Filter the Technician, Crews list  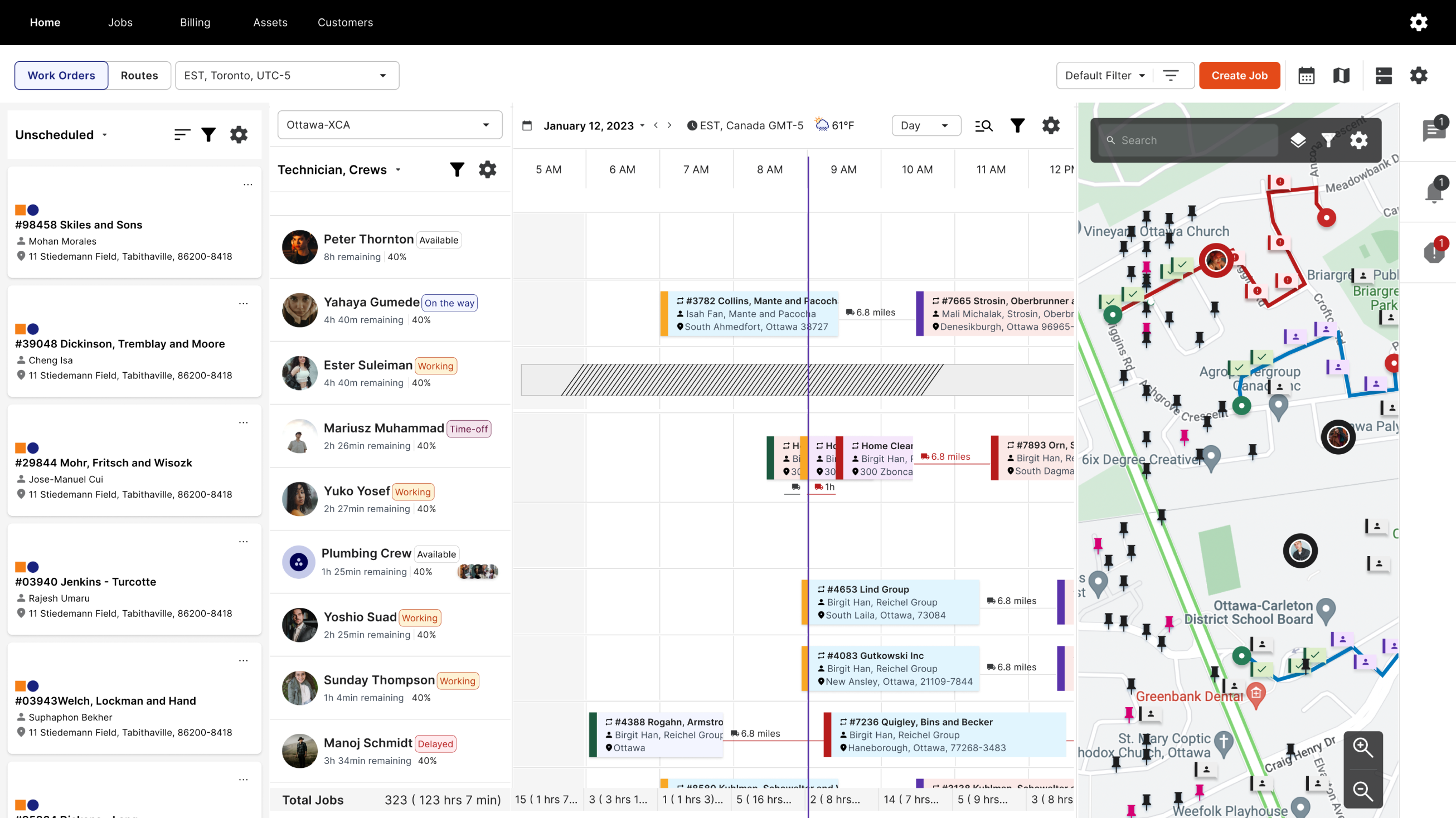click(457, 169)
